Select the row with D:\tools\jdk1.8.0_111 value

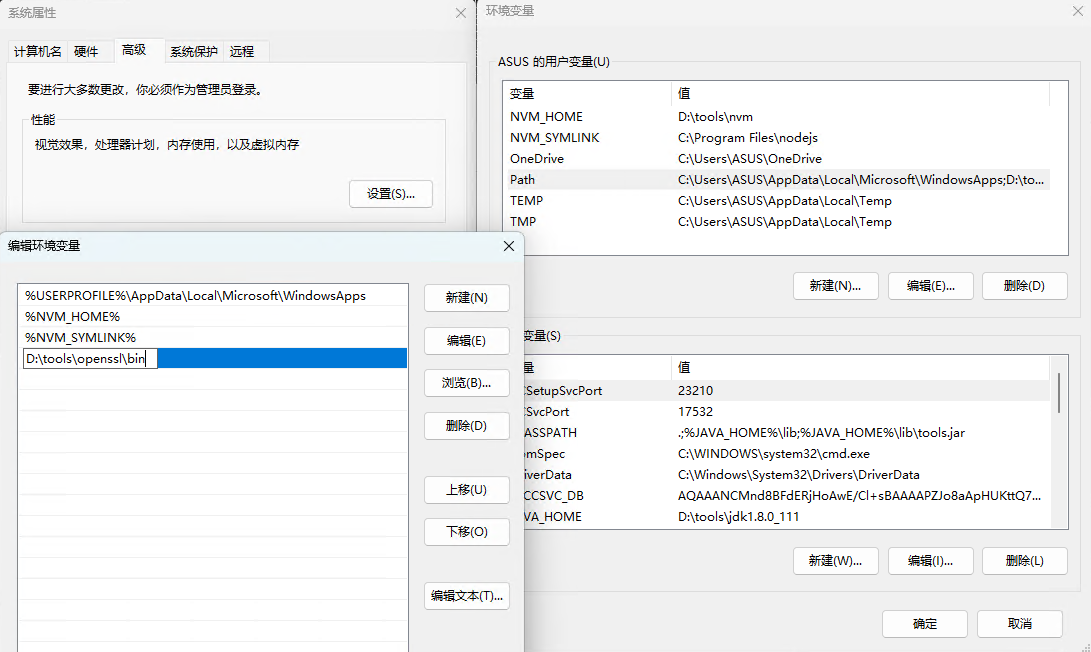pos(786,516)
